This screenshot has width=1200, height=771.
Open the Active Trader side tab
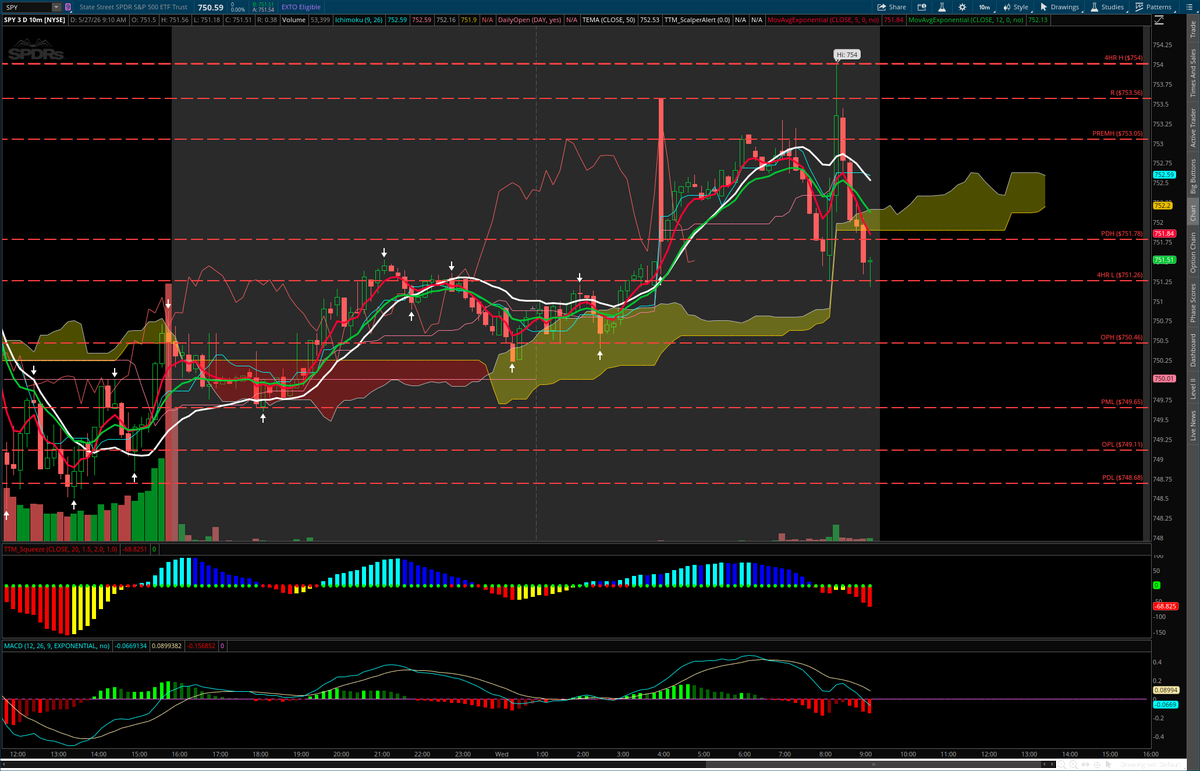(x=1191, y=127)
